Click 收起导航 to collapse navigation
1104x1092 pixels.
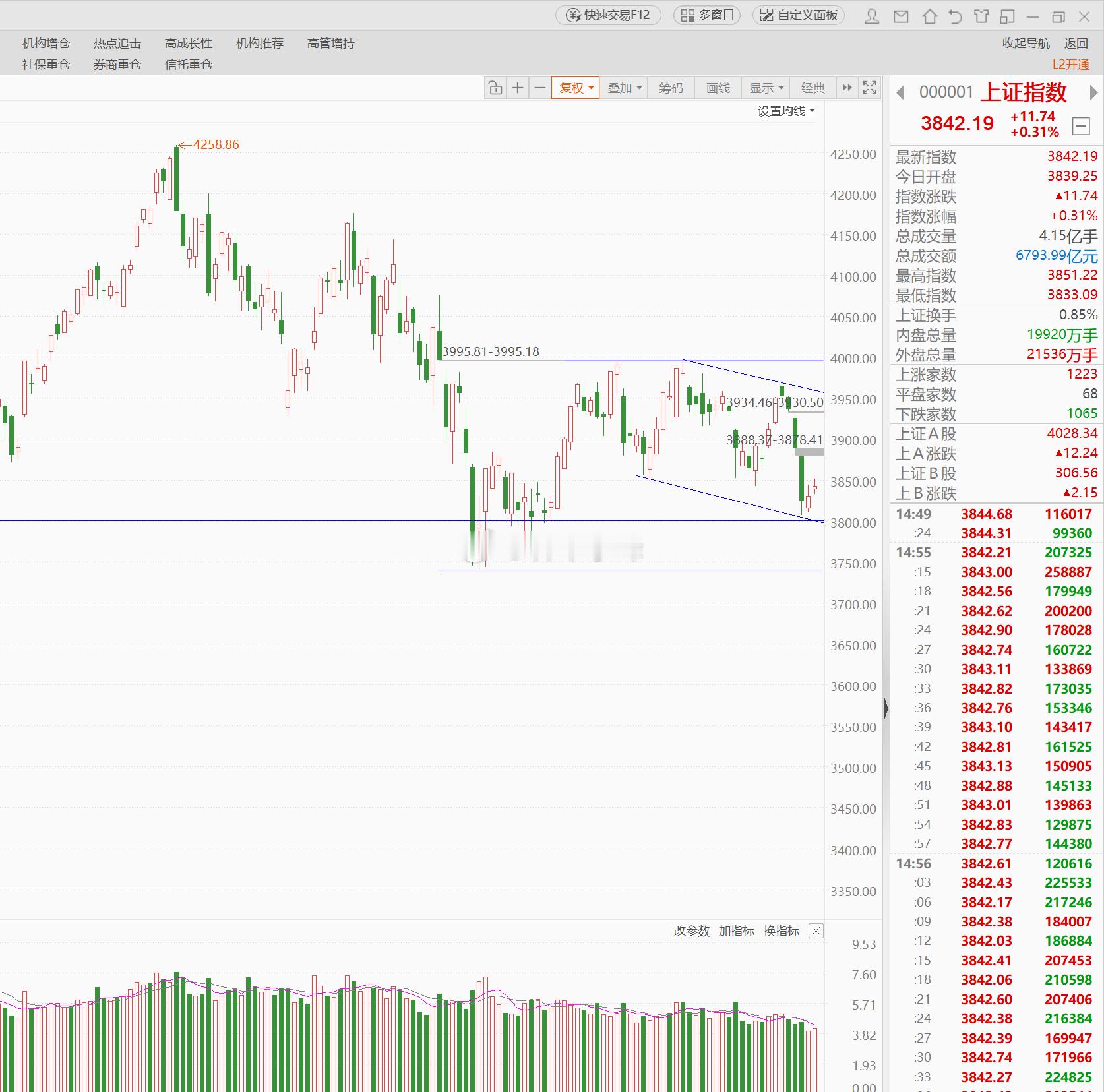tap(1026, 44)
